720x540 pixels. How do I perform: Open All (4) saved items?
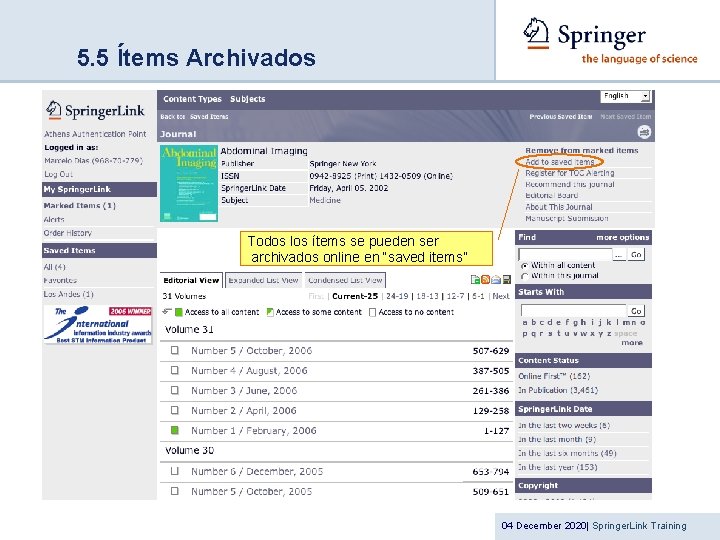[x=55, y=267]
